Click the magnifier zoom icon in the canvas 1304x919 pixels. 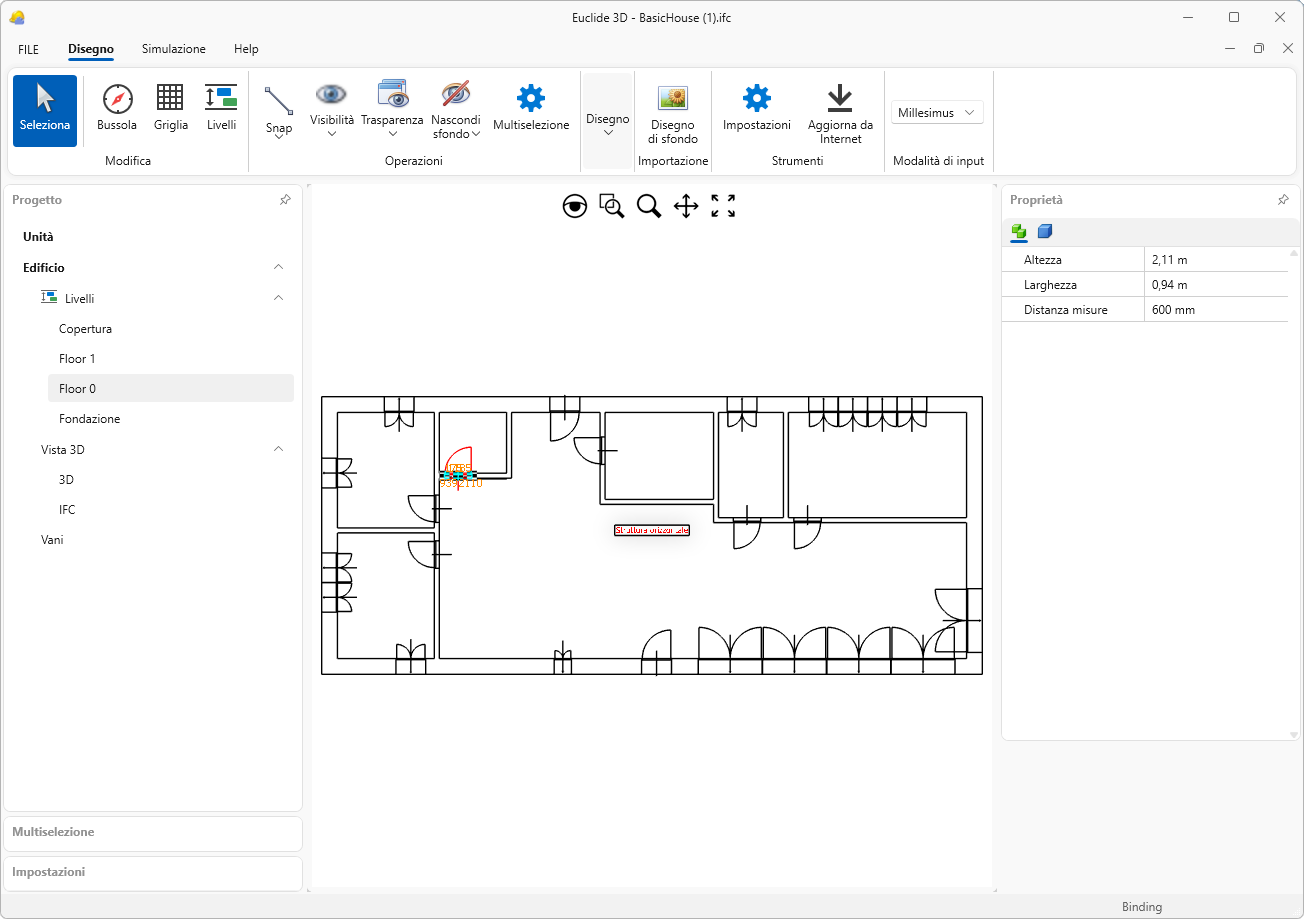[x=649, y=207]
